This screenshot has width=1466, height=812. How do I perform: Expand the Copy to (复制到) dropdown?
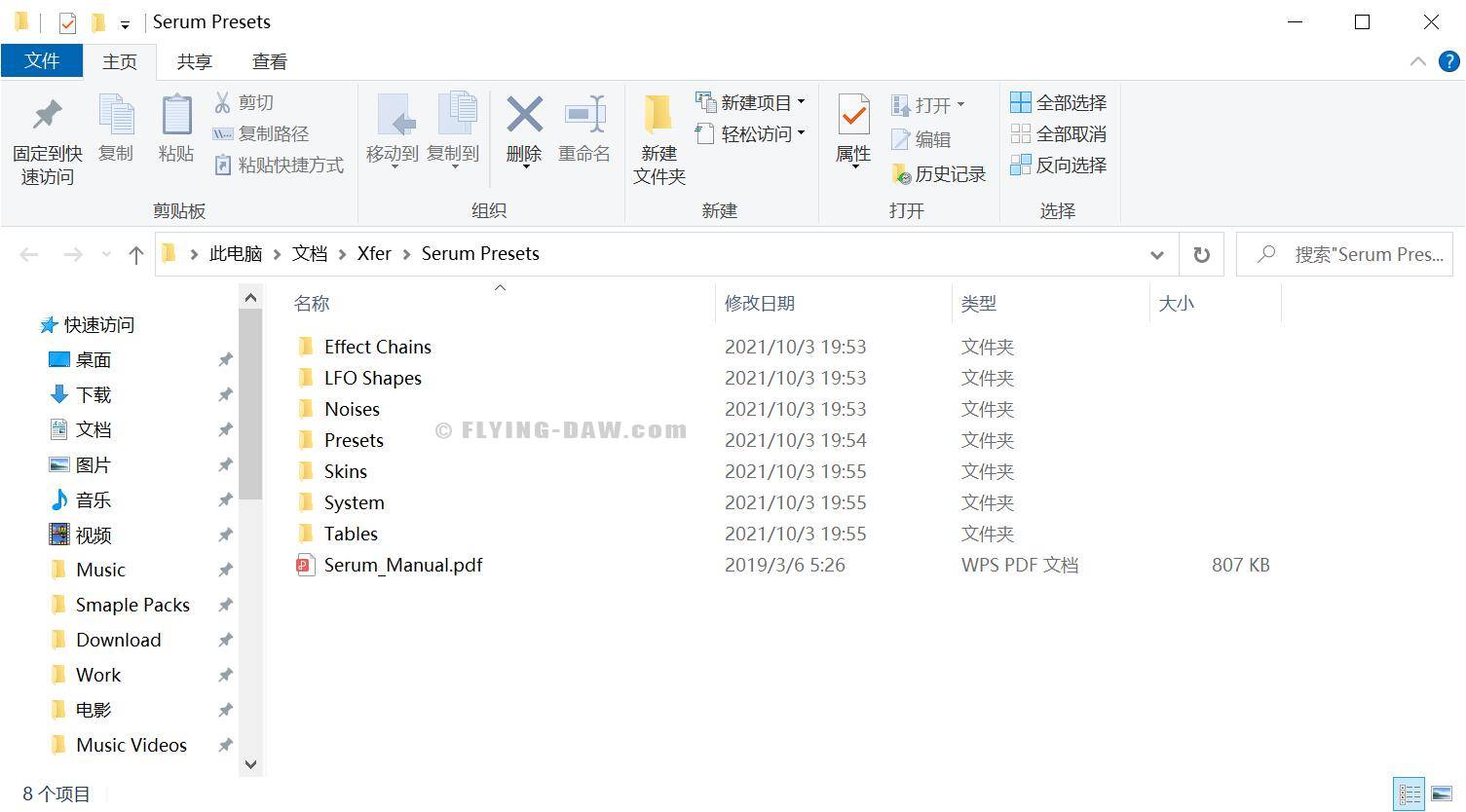click(454, 166)
